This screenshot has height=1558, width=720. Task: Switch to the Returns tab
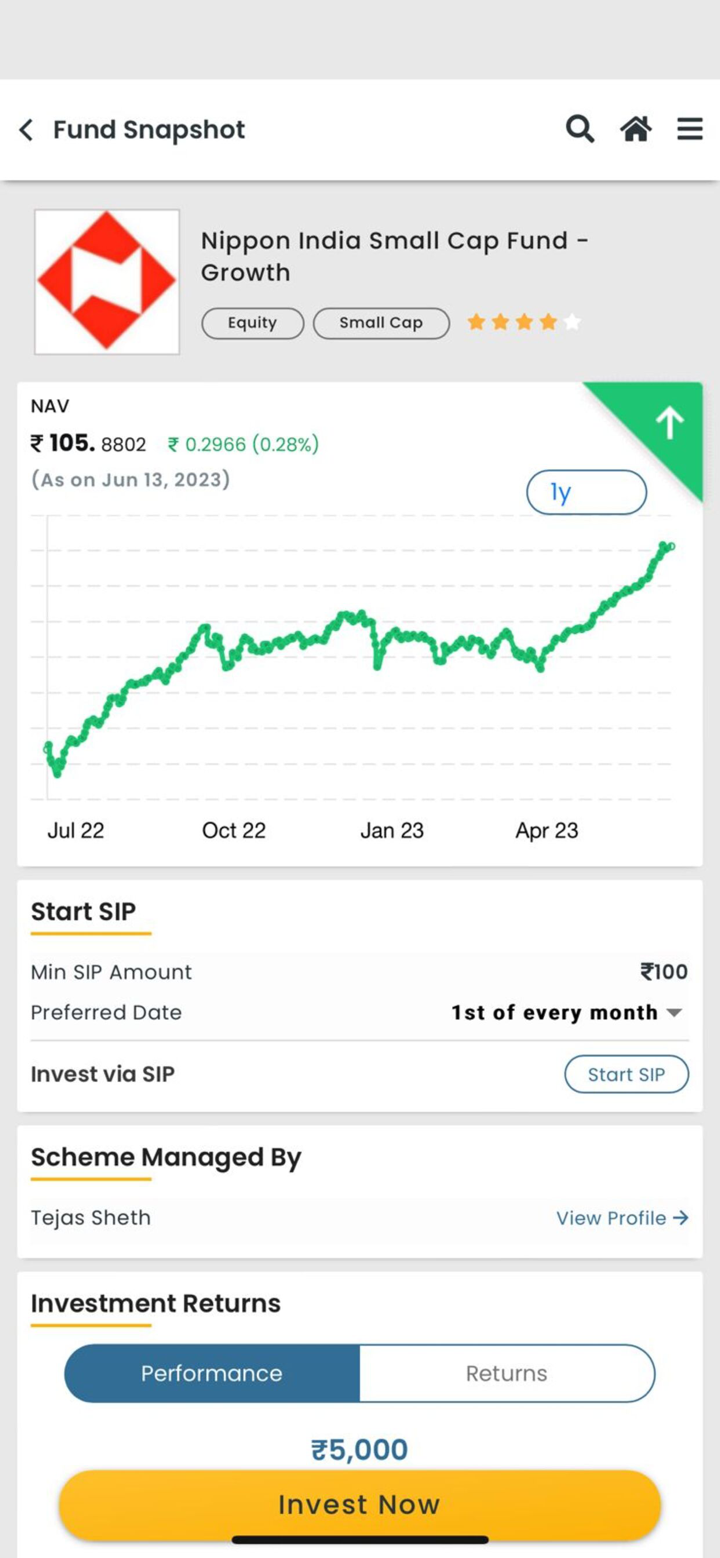[x=506, y=1374]
